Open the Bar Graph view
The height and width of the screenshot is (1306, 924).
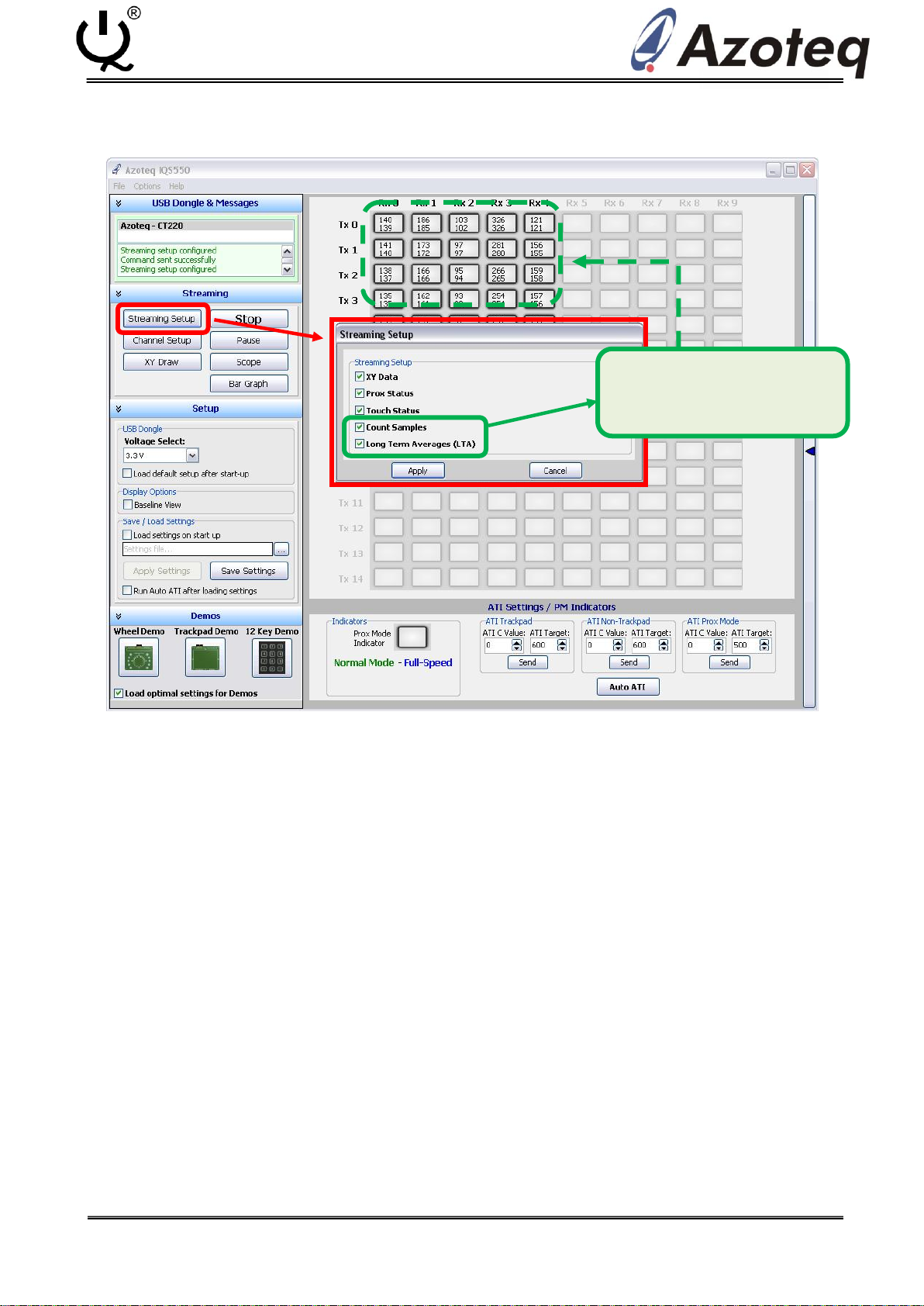(x=249, y=384)
